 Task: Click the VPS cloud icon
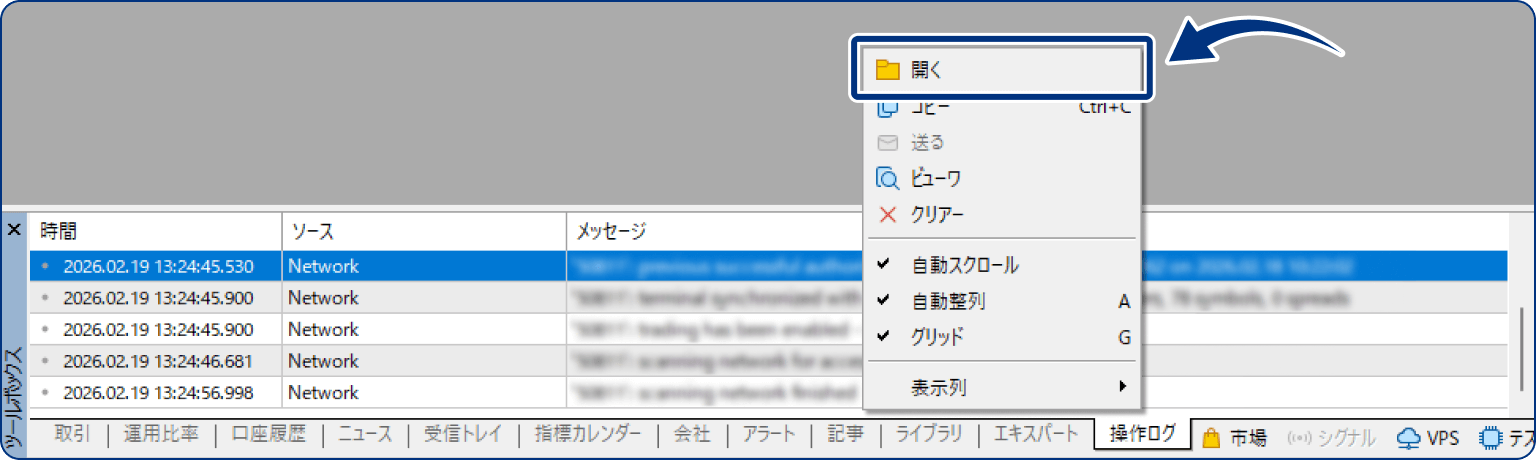[1408, 437]
